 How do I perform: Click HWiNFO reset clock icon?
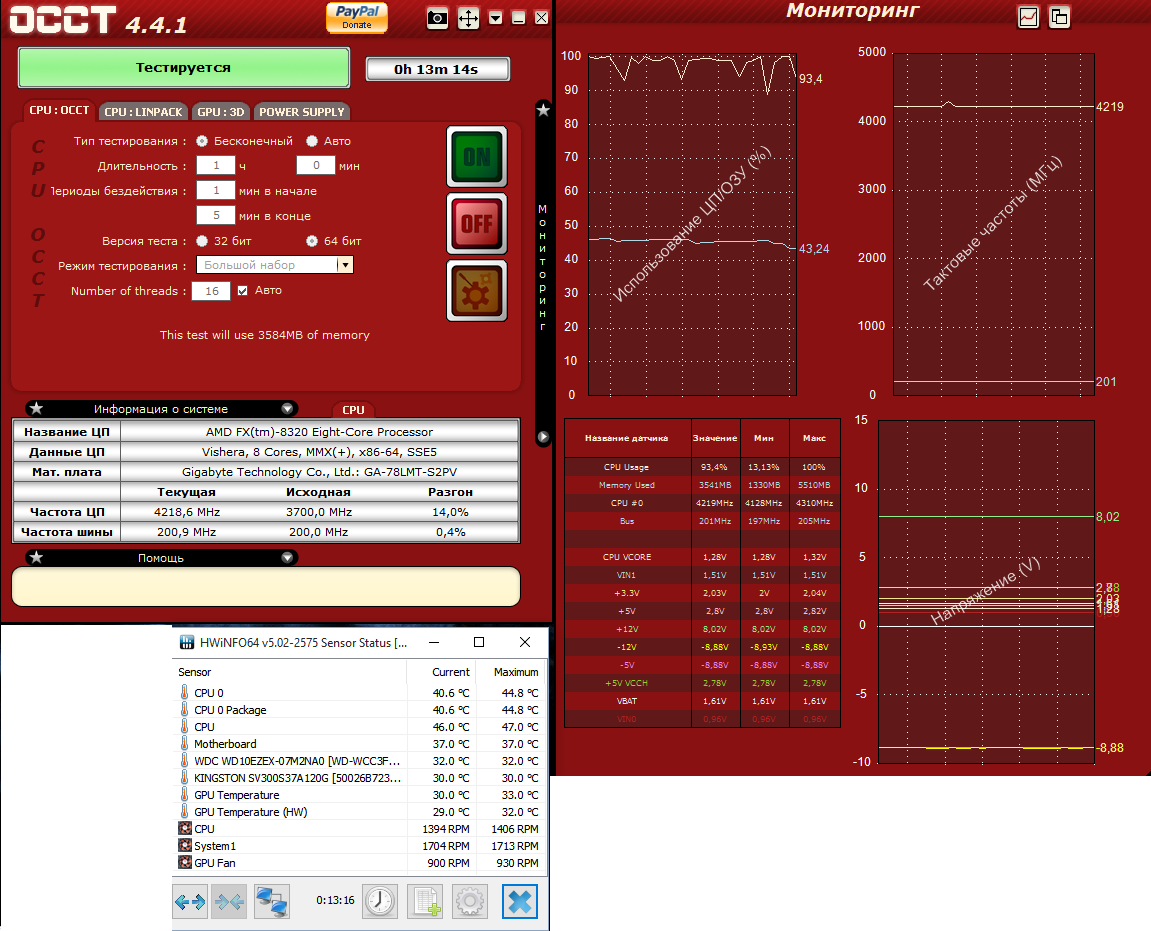pyautogui.click(x=380, y=901)
